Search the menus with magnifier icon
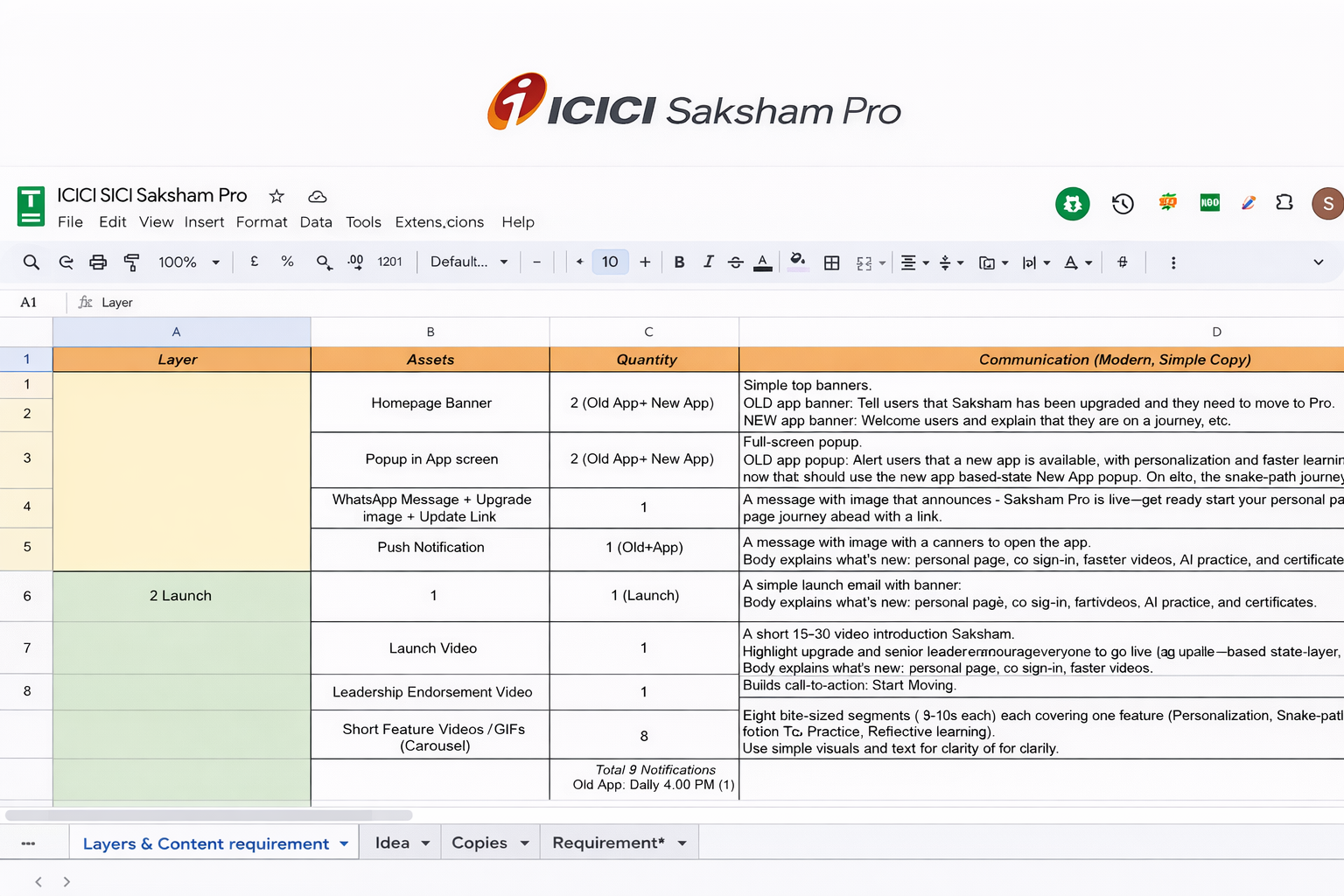Viewport: 1344px width, 896px height. (31, 262)
